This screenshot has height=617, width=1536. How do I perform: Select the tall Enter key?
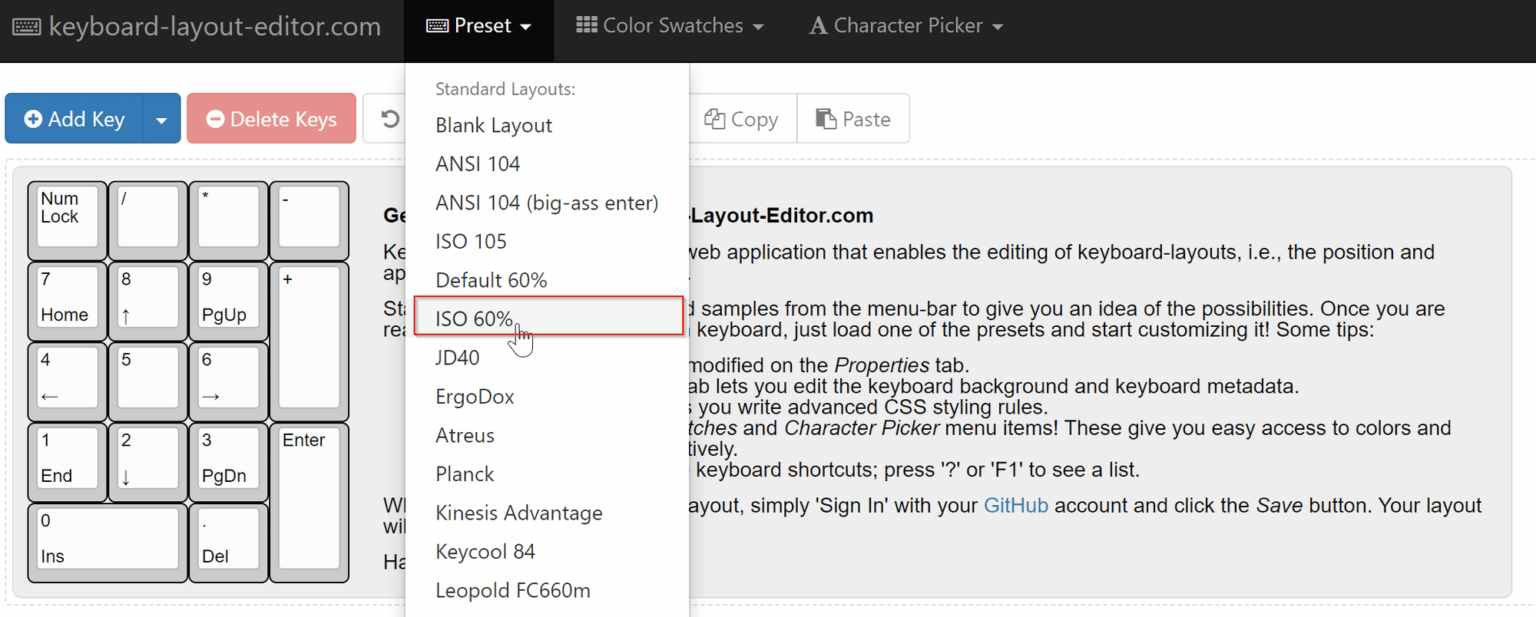click(x=309, y=502)
